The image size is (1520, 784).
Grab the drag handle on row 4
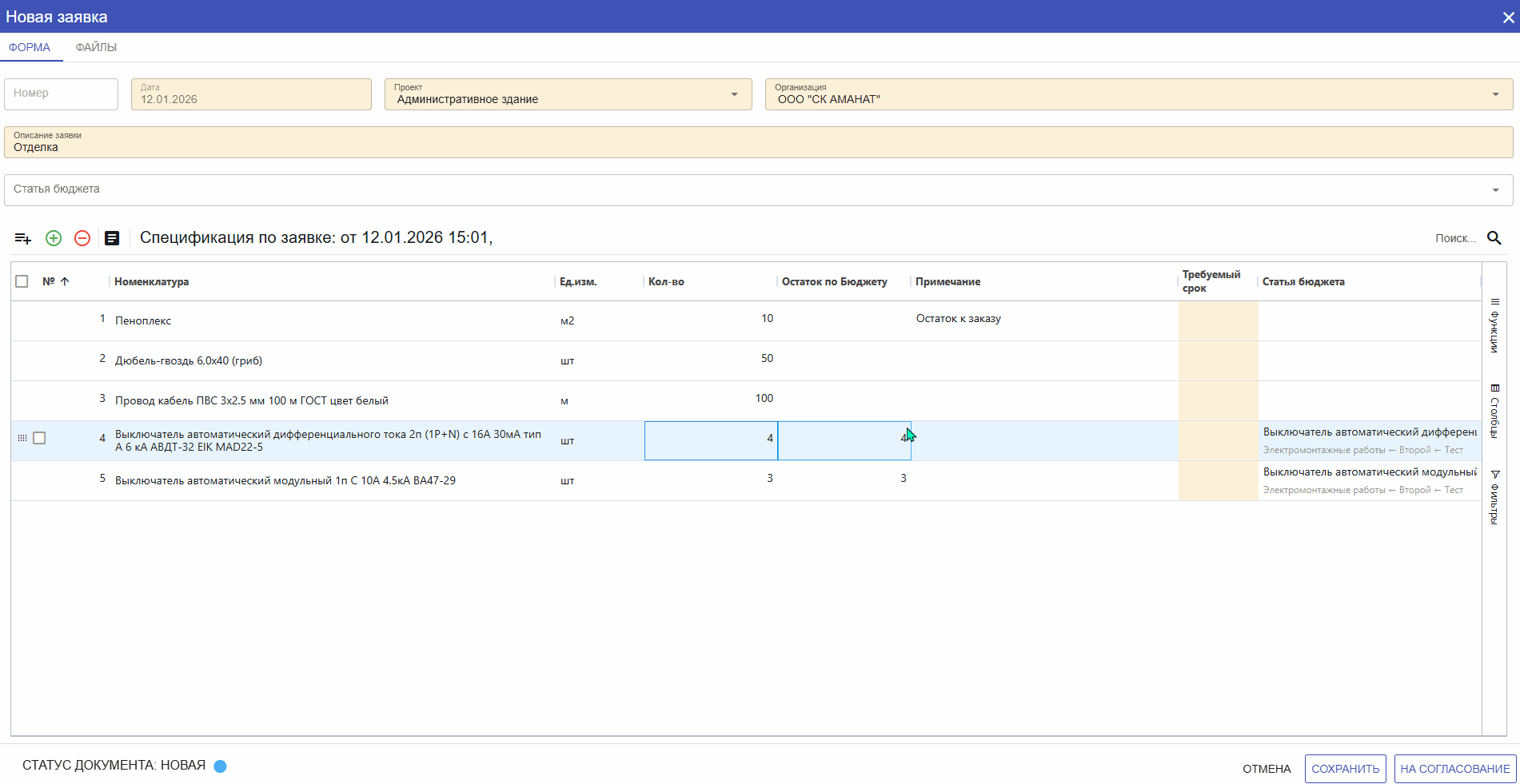(x=22, y=438)
